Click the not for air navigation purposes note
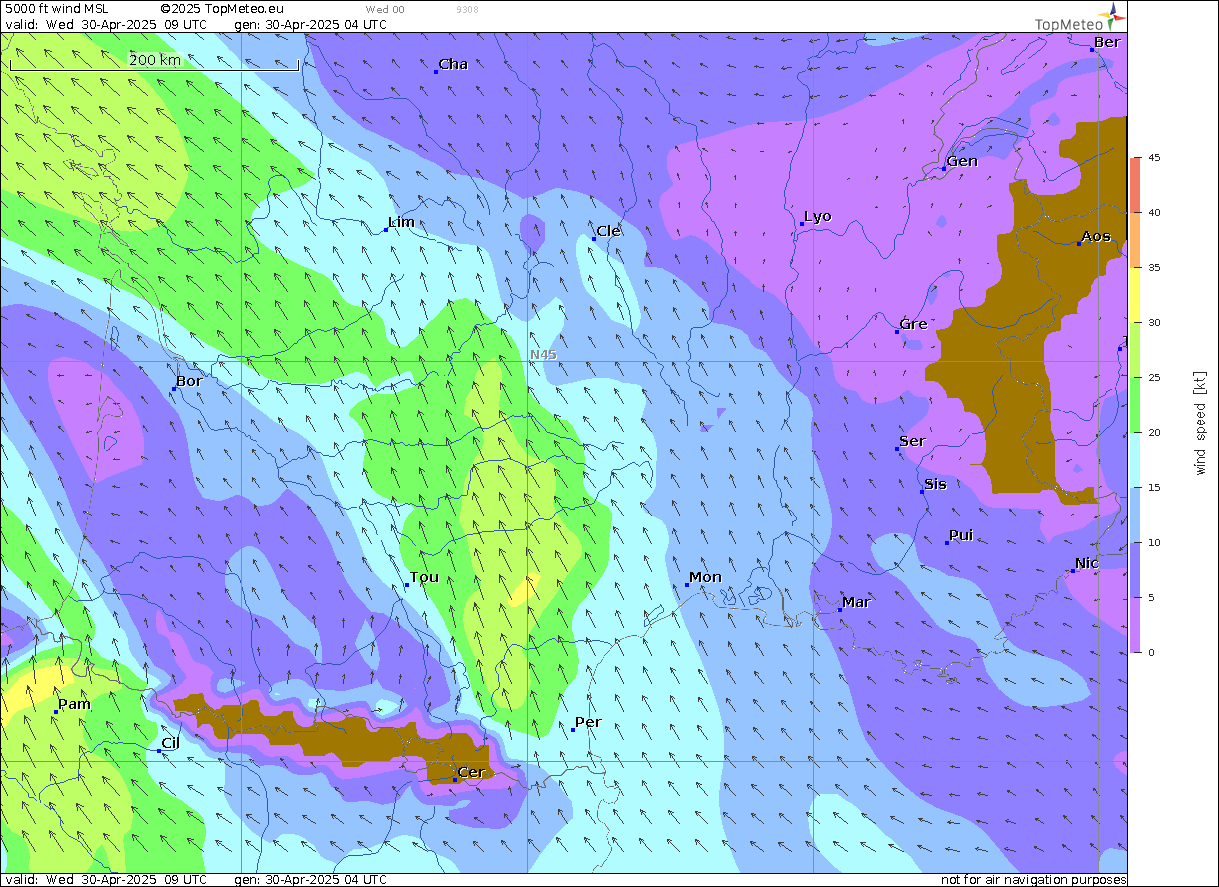 tap(1034, 879)
